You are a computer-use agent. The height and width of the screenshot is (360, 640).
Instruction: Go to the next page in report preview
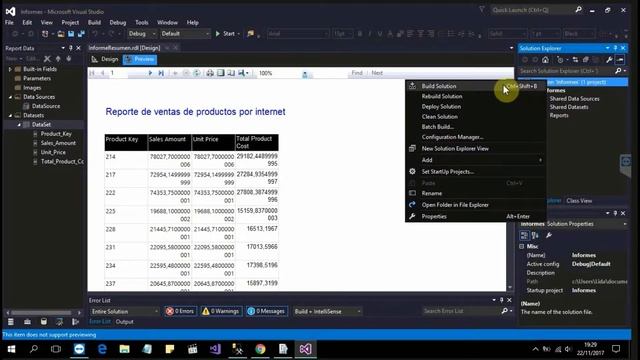150,73
